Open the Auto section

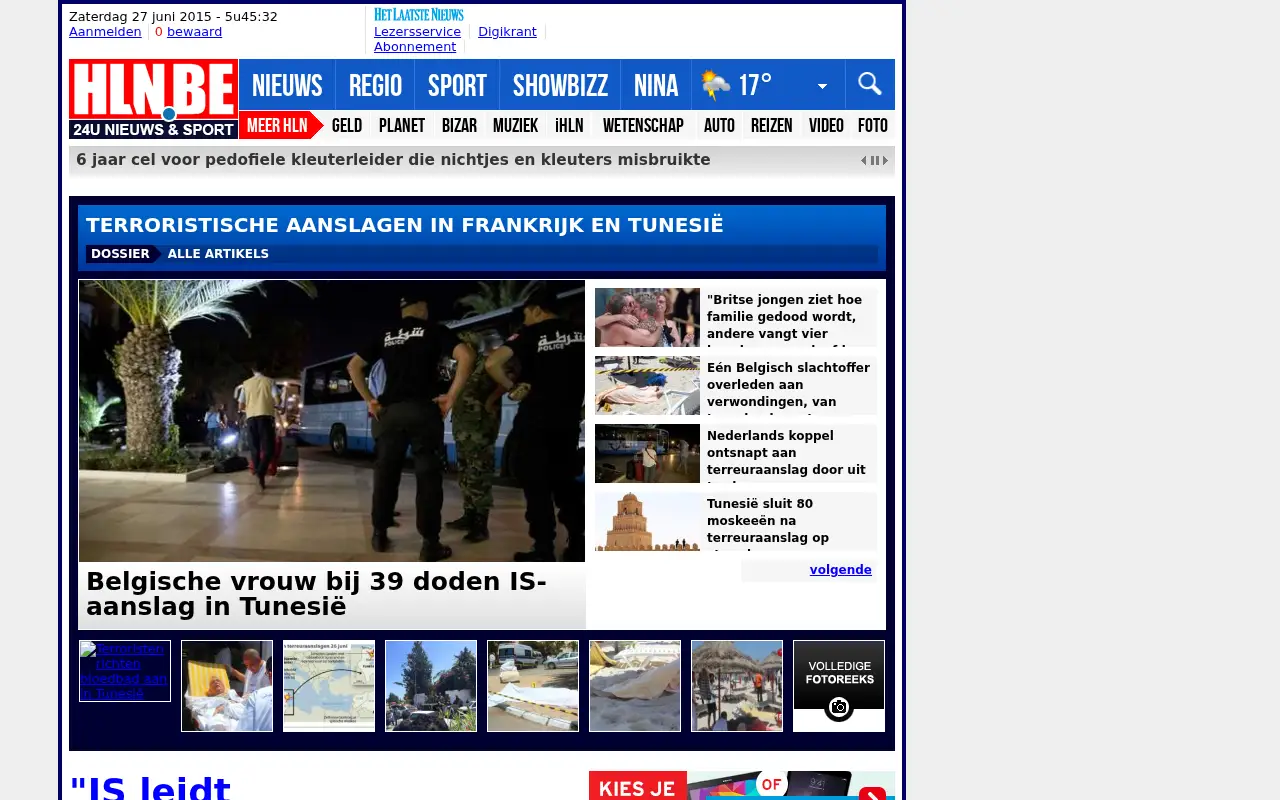point(719,125)
